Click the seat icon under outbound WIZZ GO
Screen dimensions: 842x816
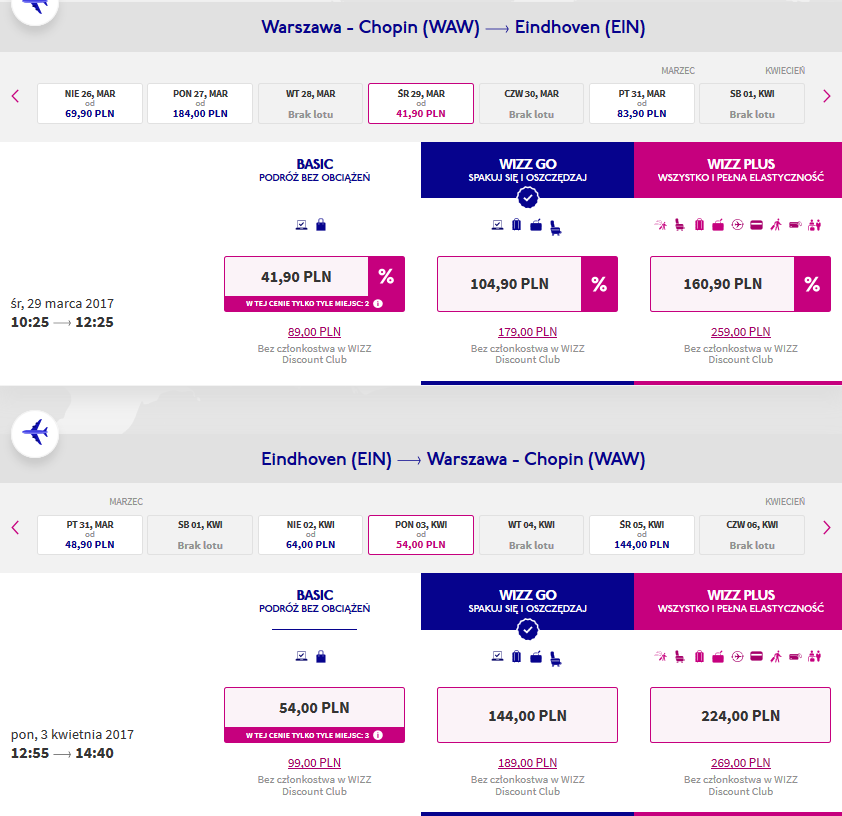(x=556, y=229)
